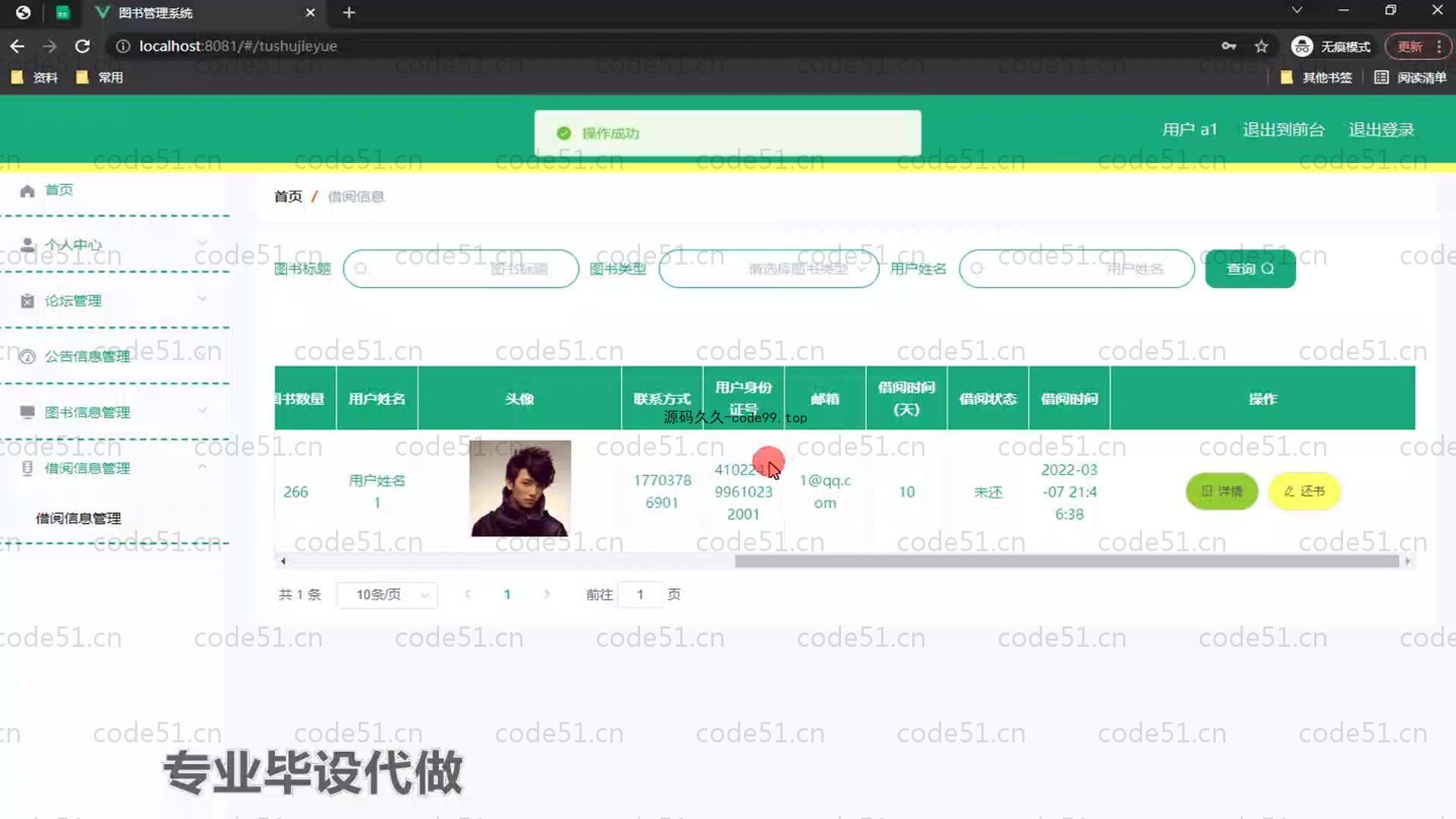Open the 其他书签 folder
The width and height of the screenshot is (1456, 819).
[x=1316, y=77]
